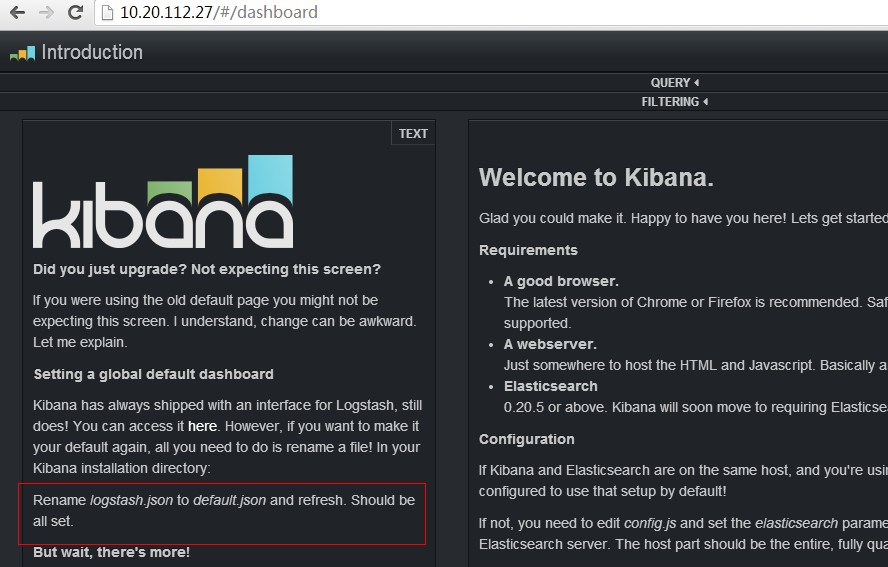Open the 'here' Logstash interface link
This screenshot has height=567, width=888.
coord(202,426)
